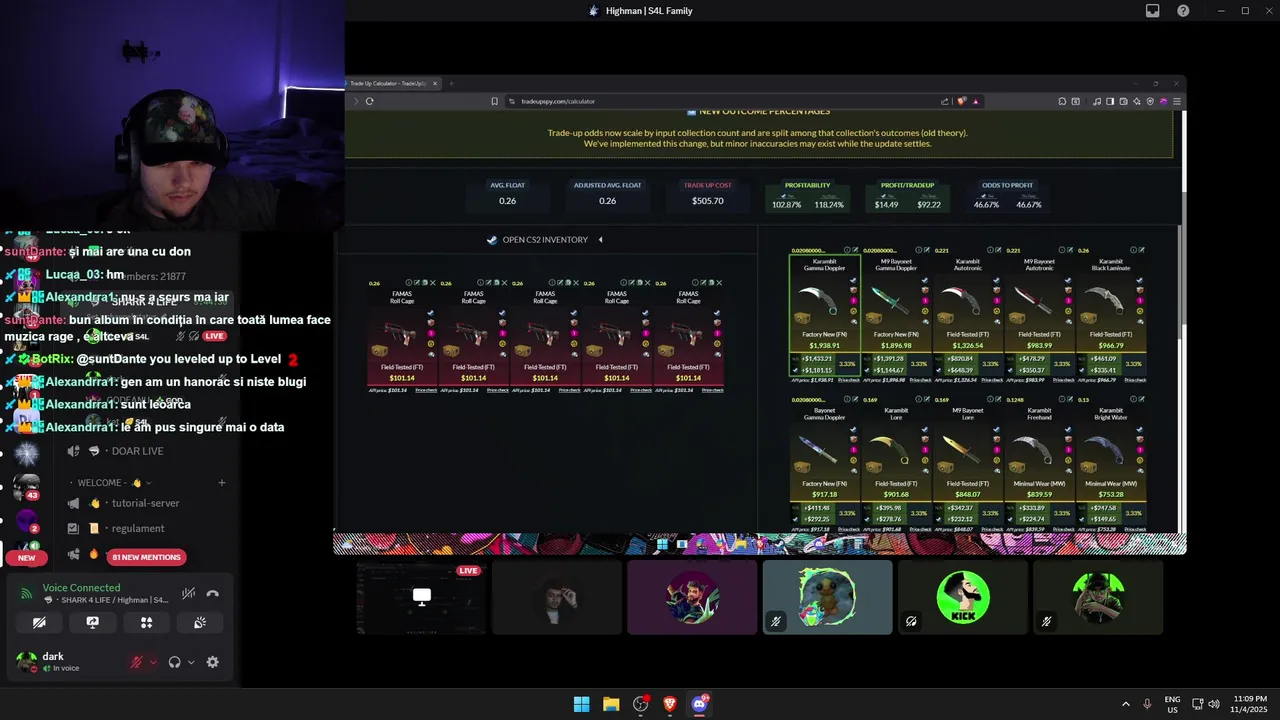Open microphone input options arrow

[x=153, y=662]
